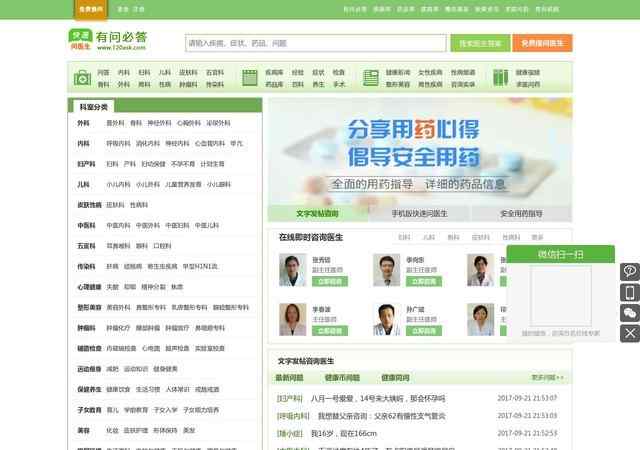Click the mobile phone icon in side floater
The width and height of the screenshot is (640, 450).
pos(630,292)
